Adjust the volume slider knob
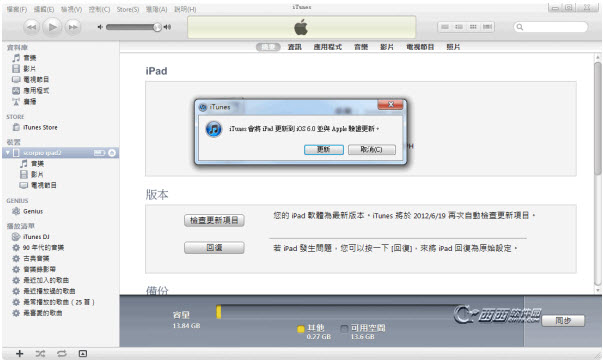 pyautogui.click(x=157, y=27)
